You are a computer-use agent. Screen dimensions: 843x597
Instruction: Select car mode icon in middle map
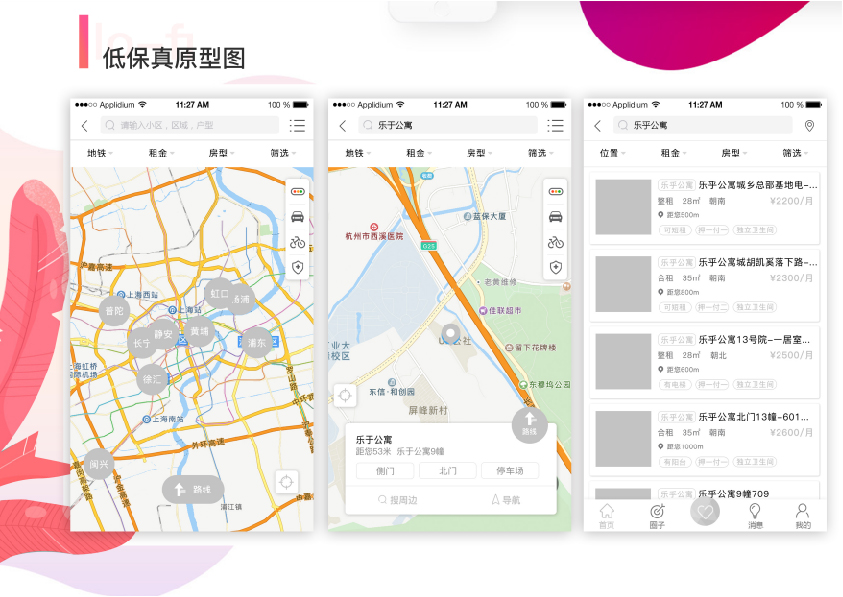555,217
